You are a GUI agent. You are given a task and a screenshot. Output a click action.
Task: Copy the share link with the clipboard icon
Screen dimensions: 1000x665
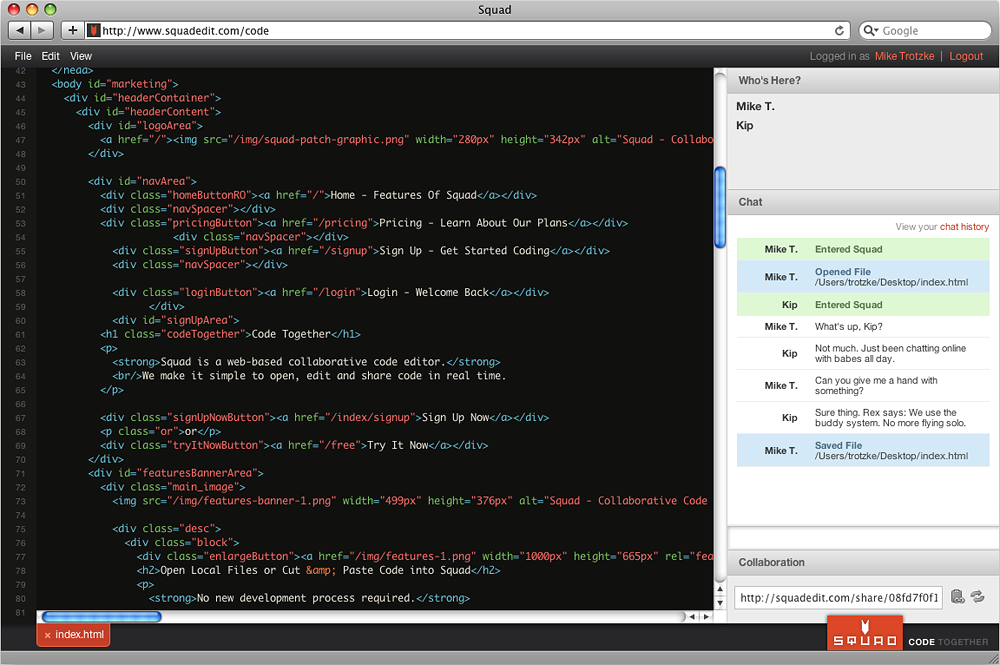[x=957, y=597]
